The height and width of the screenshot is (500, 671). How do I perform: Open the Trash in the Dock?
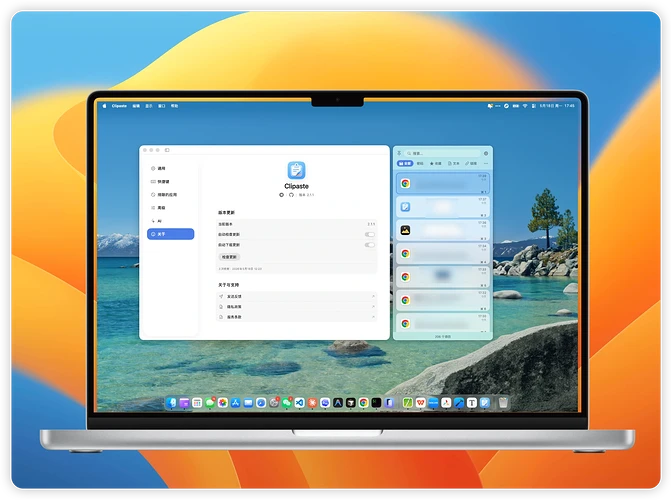coord(503,402)
